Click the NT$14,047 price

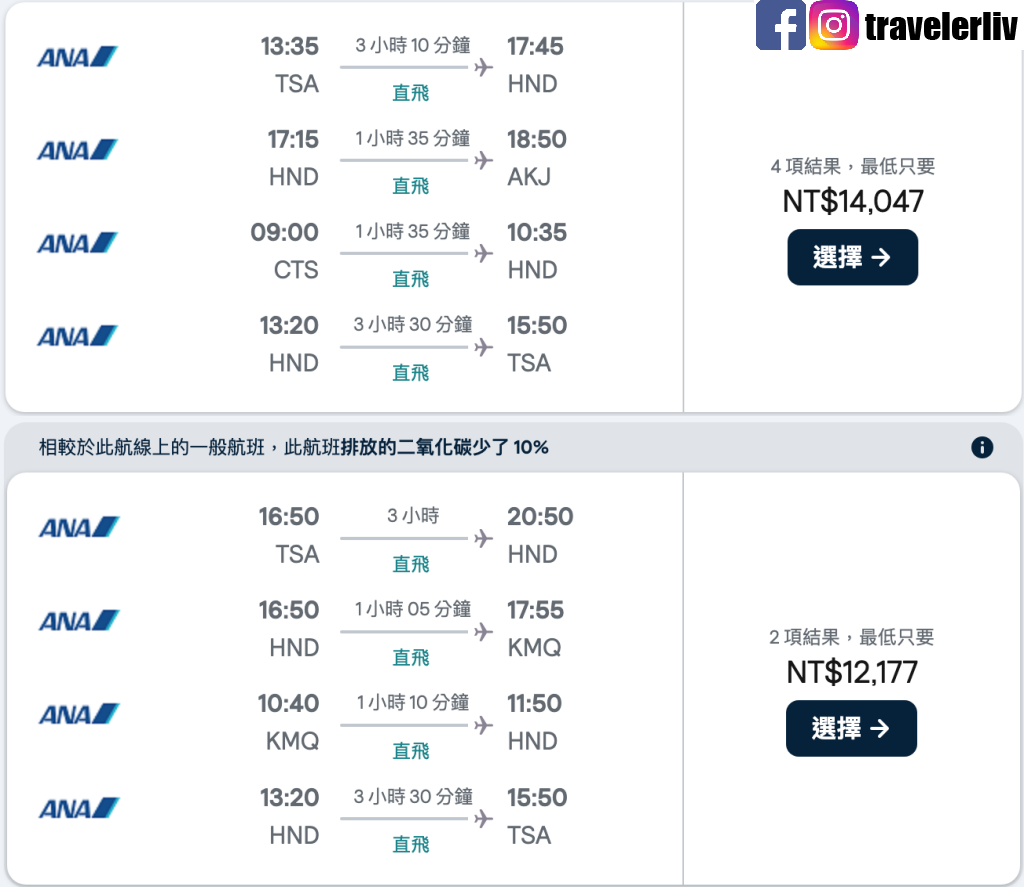853,201
